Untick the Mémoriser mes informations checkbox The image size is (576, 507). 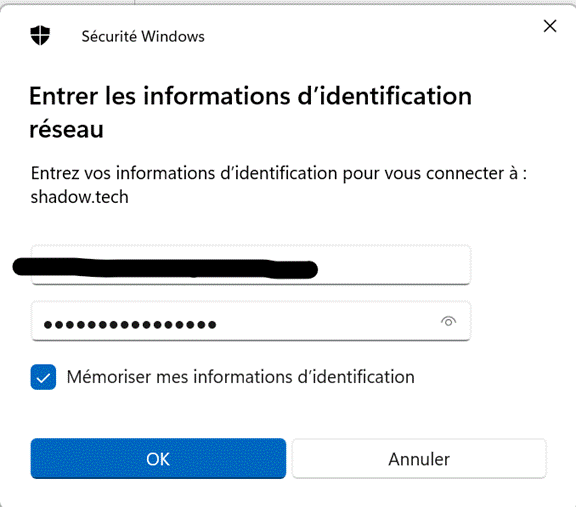[43, 377]
